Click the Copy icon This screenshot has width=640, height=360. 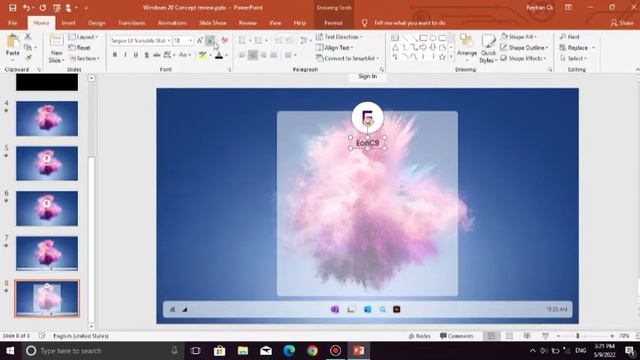point(28,48)
